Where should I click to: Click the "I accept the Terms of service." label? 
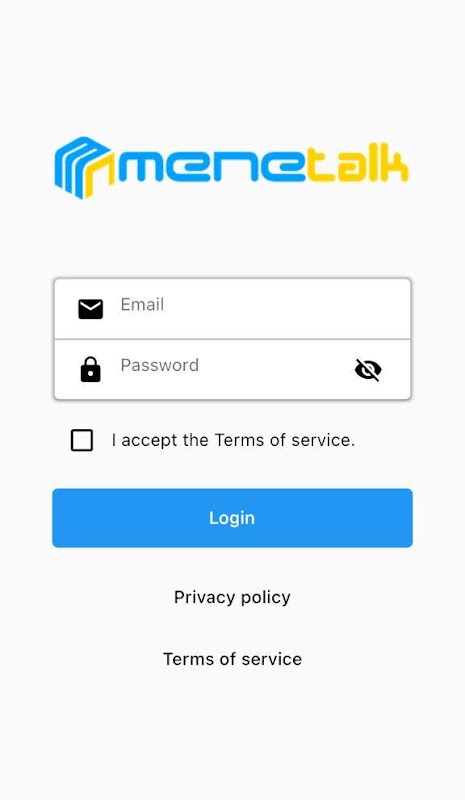click(233, 440)
